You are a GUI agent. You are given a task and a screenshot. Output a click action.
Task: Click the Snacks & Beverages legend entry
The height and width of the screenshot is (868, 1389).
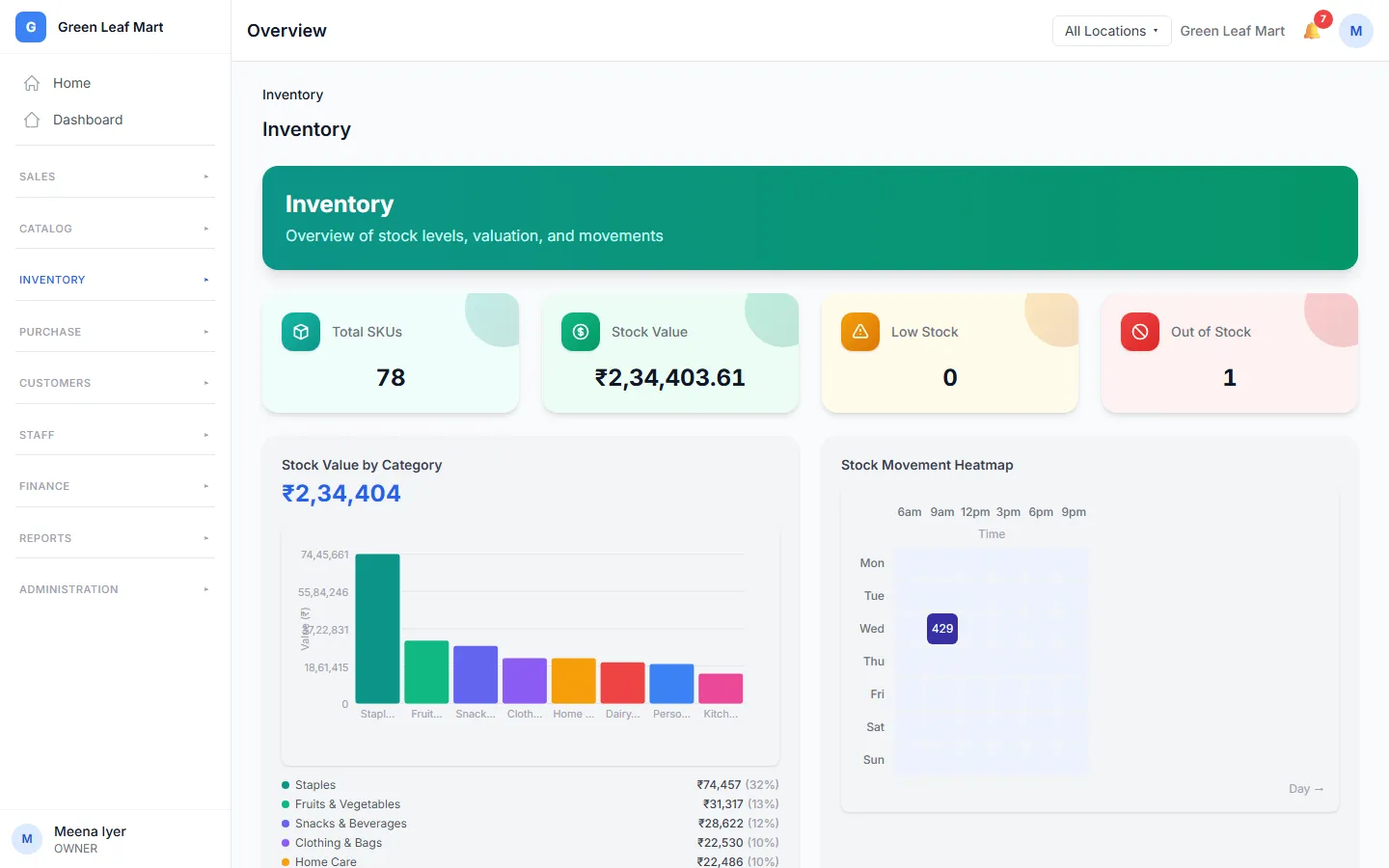(531, 824)
